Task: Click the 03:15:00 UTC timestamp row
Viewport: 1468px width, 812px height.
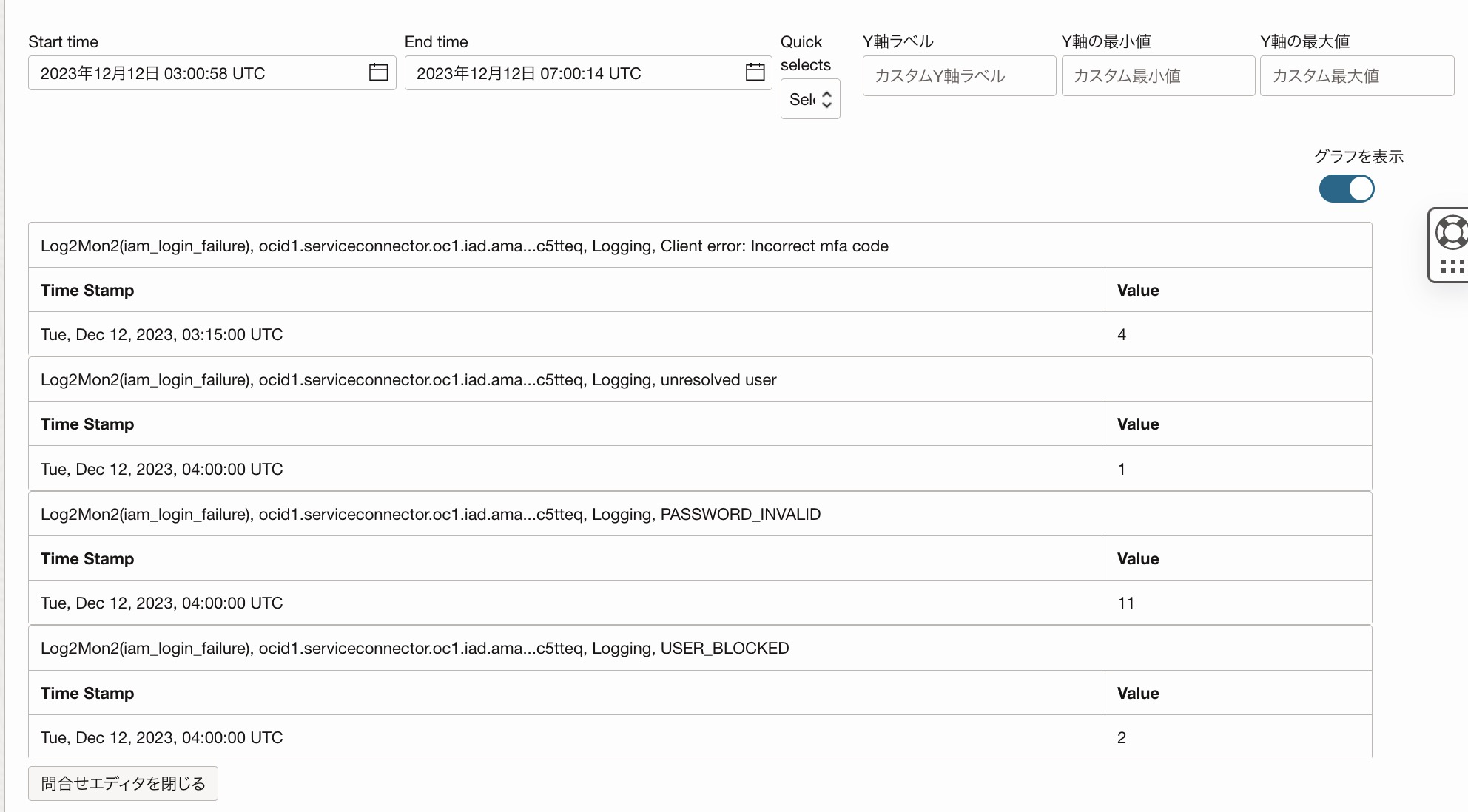Action: 162,335
